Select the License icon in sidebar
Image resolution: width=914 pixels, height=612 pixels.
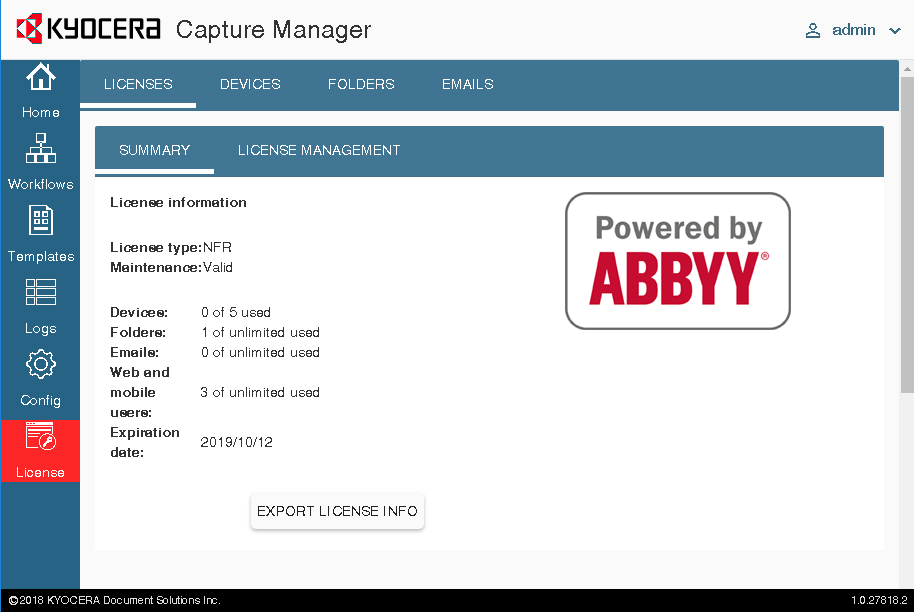(x=40, y=437)
